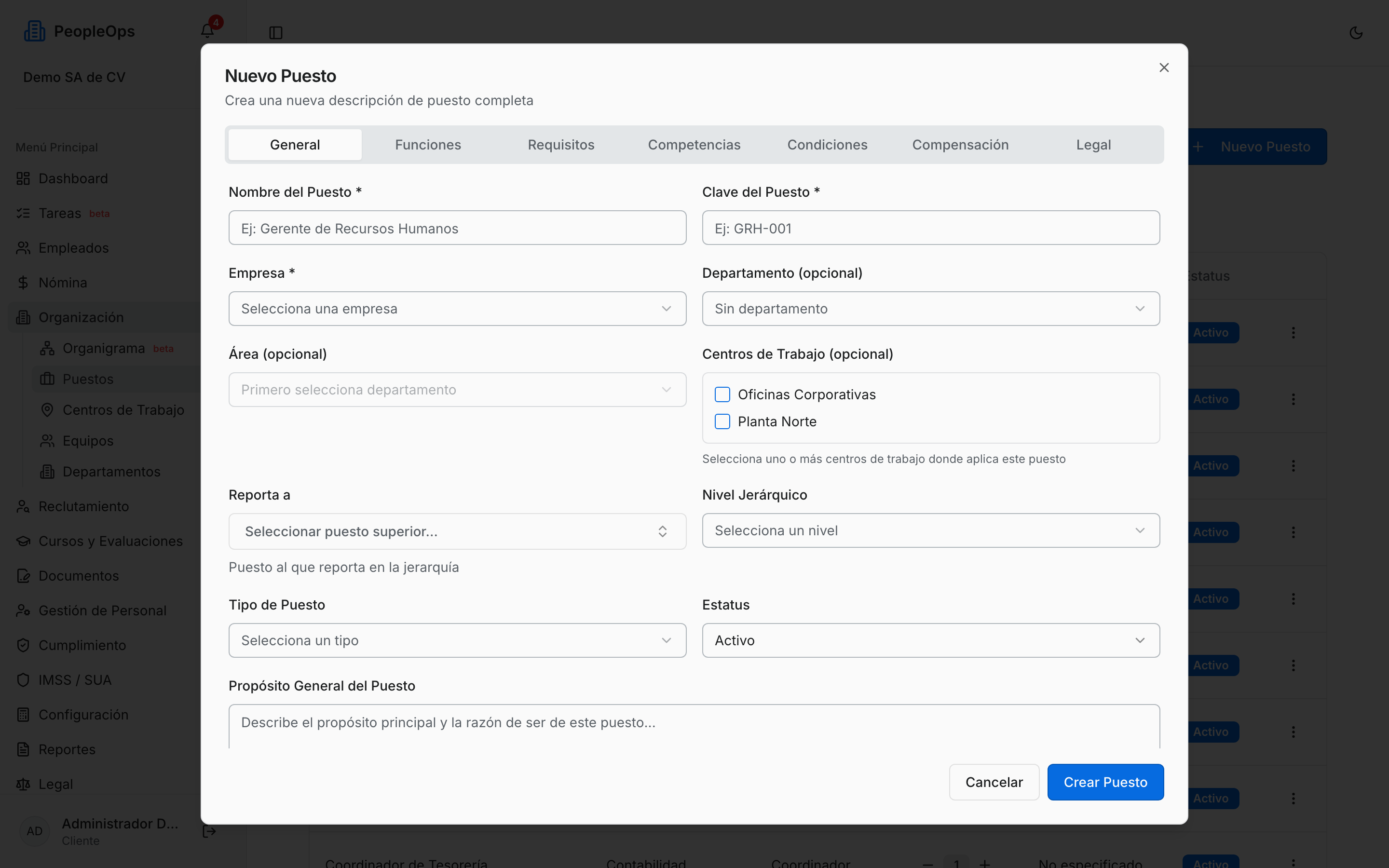This screenshot has width=1389, height=868.
Task: Open Puestos in the sidebar
Action: click(x=88, y=379)
